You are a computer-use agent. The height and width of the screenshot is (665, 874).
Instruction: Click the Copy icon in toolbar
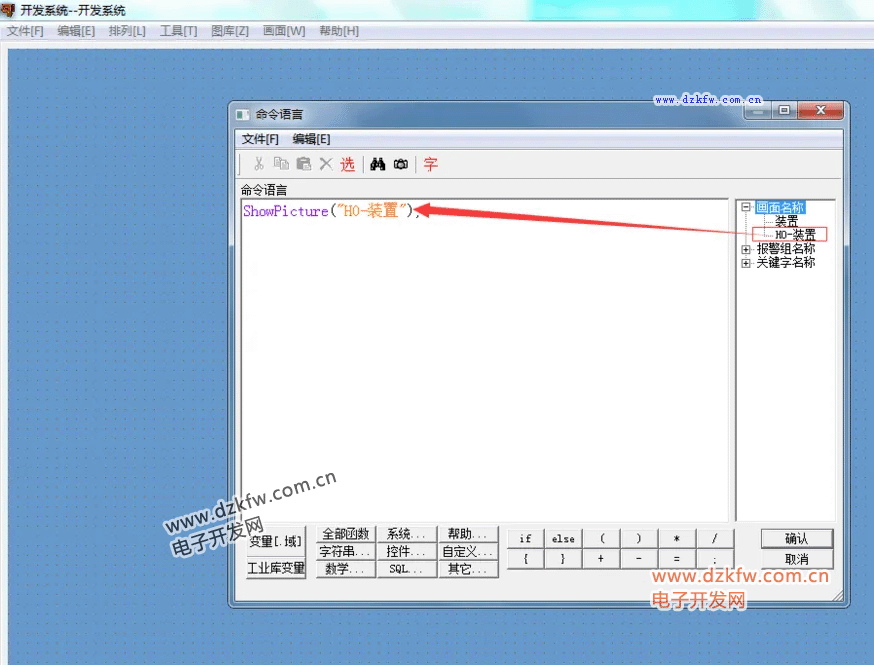tap(281, 164)
